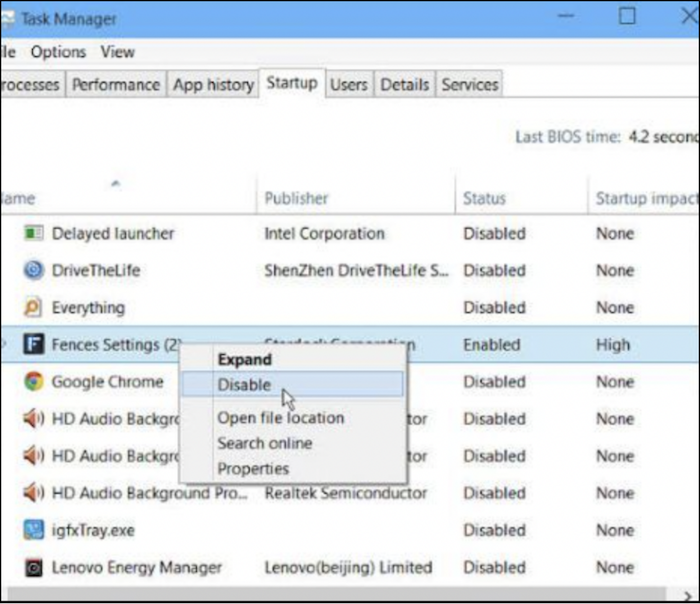Select the Everything entry name
Image resolution: width=700 pixels, height=604 pixels.
coord(88,308)
